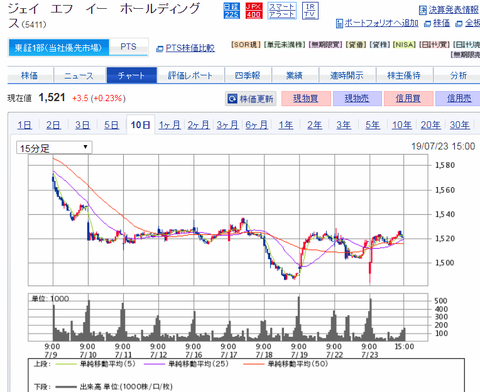The width and height of the screenshot is (480, 392).
Task: Open the 15分足 interval dropdown
Action: point(54,148)
